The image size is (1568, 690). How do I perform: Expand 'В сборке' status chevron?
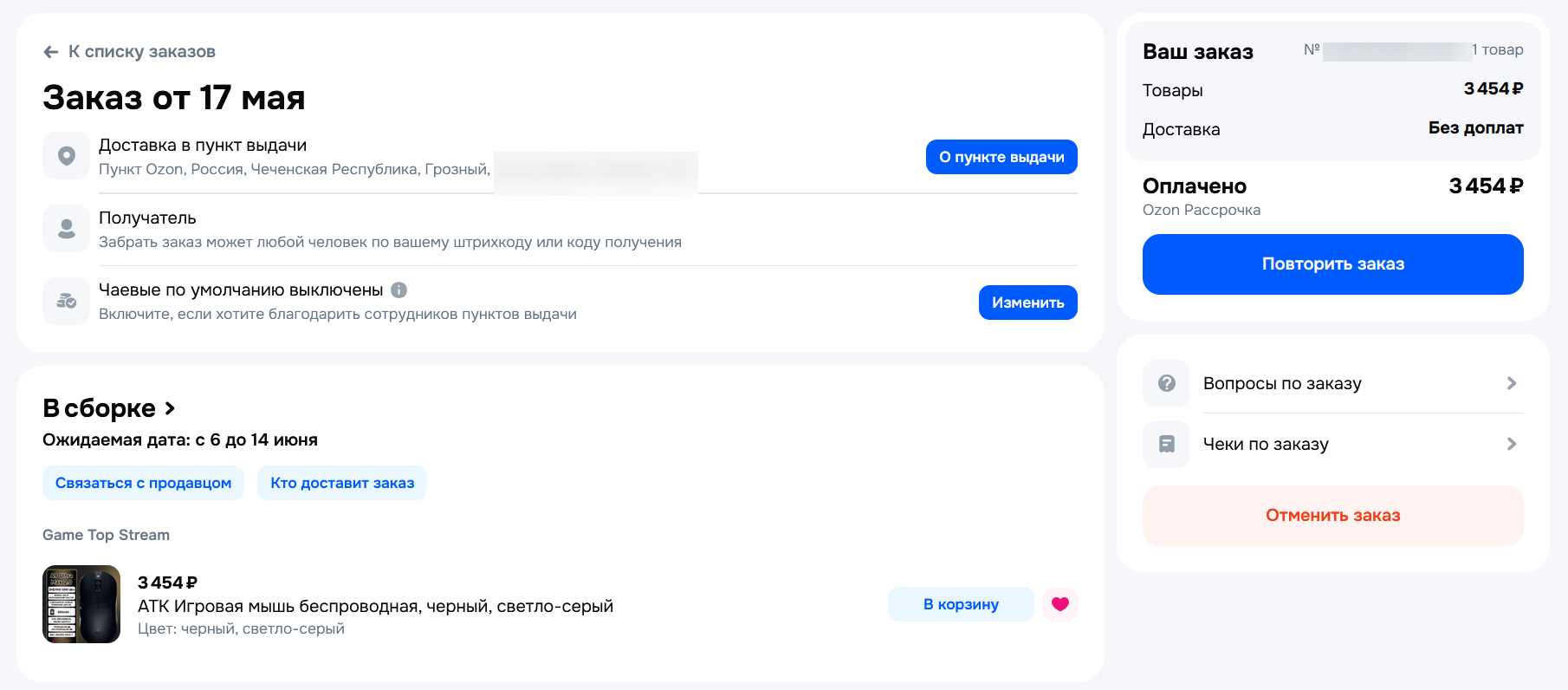(170, 408)
